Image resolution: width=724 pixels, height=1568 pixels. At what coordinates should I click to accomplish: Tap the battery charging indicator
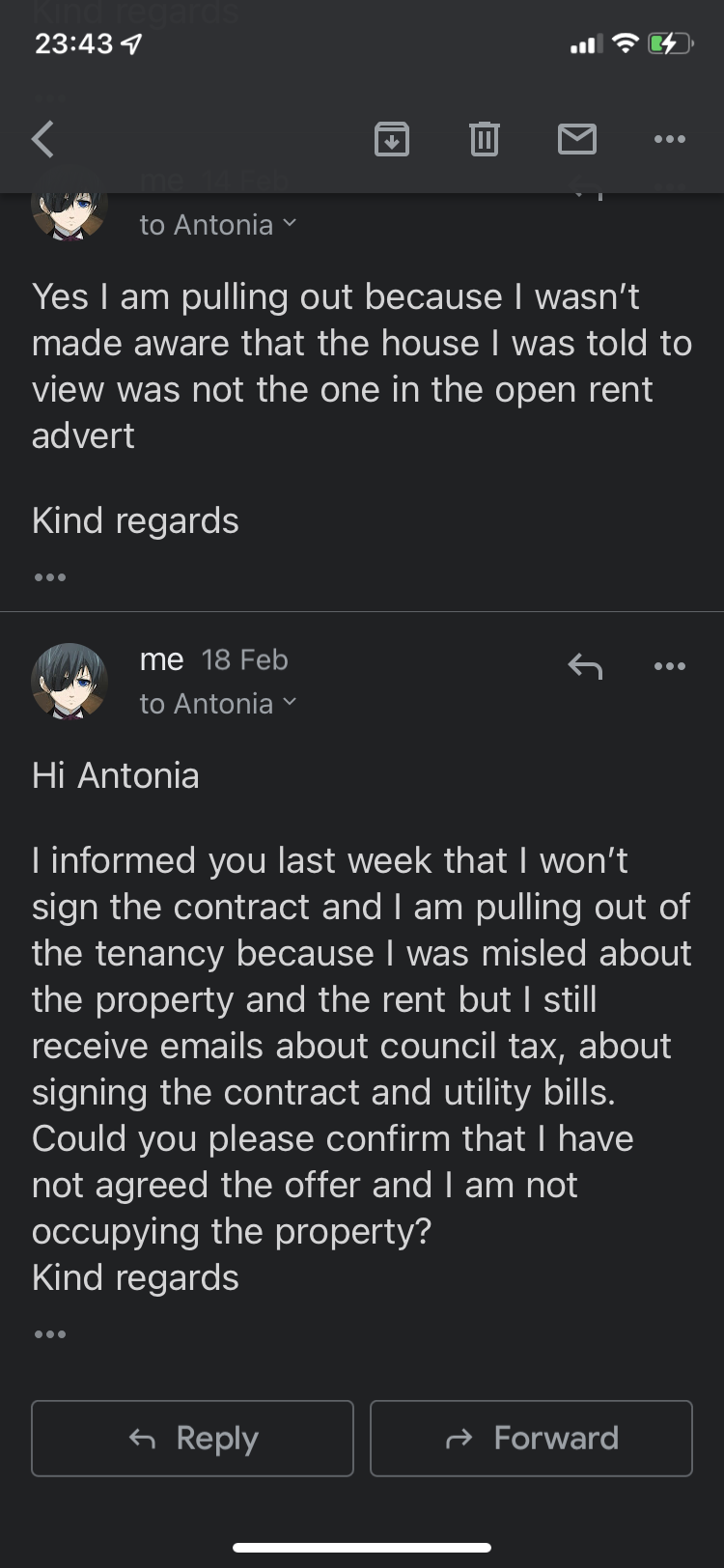click(669, 43)
